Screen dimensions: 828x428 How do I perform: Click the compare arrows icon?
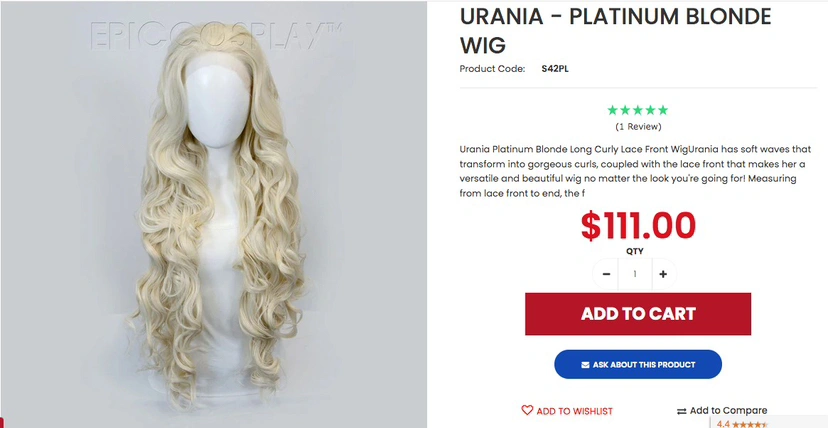[x=682, y=411]
